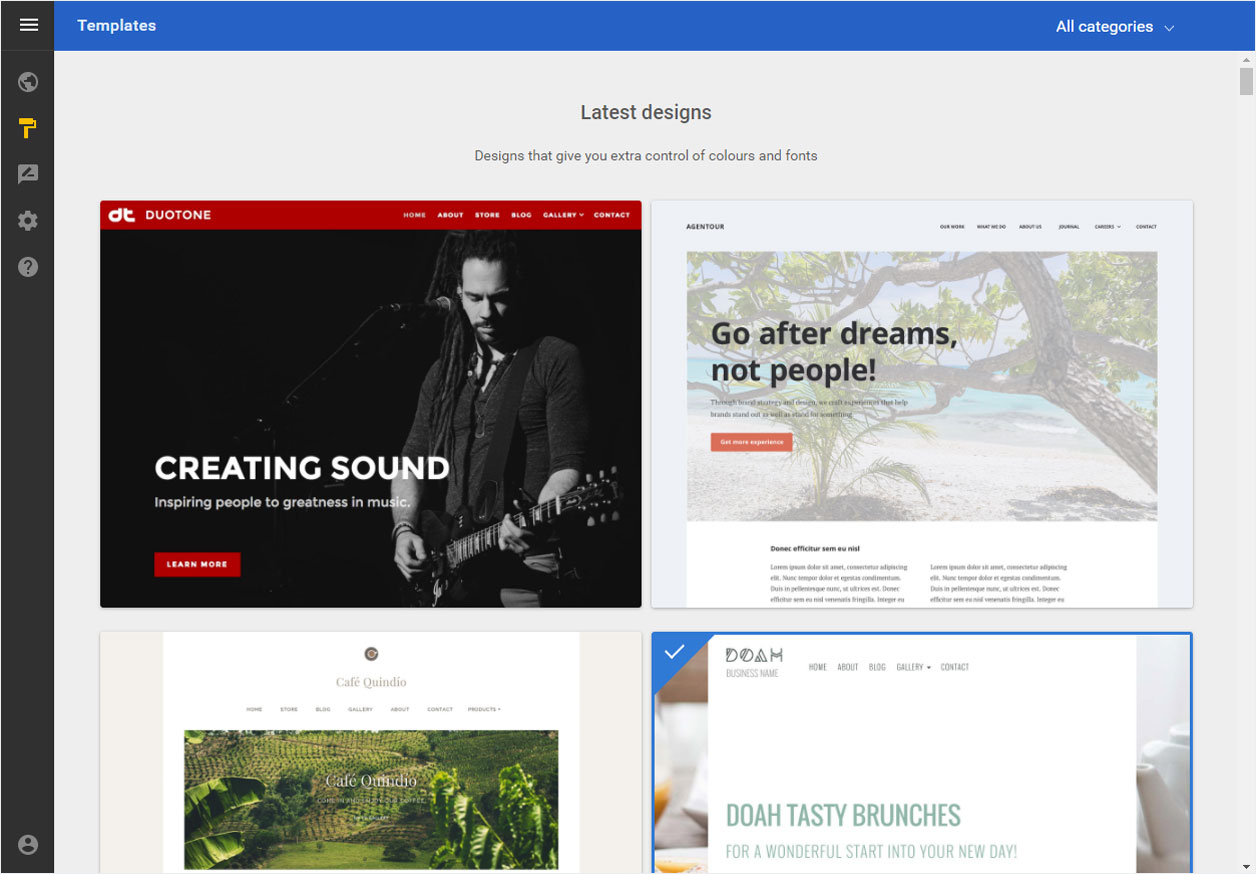
Task: Open the globe website icon in sidebar
Action: click(x=28, y=82)
